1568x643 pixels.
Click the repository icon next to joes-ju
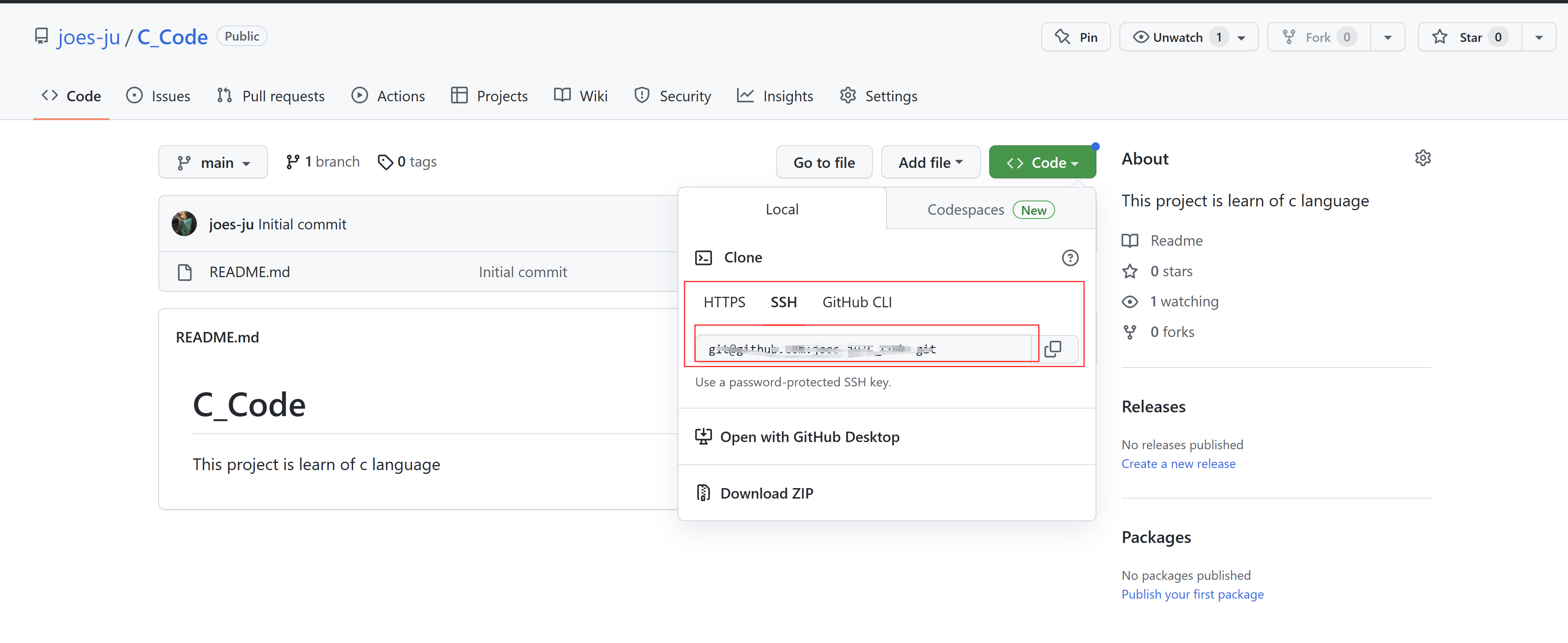(x=41, y=36)
